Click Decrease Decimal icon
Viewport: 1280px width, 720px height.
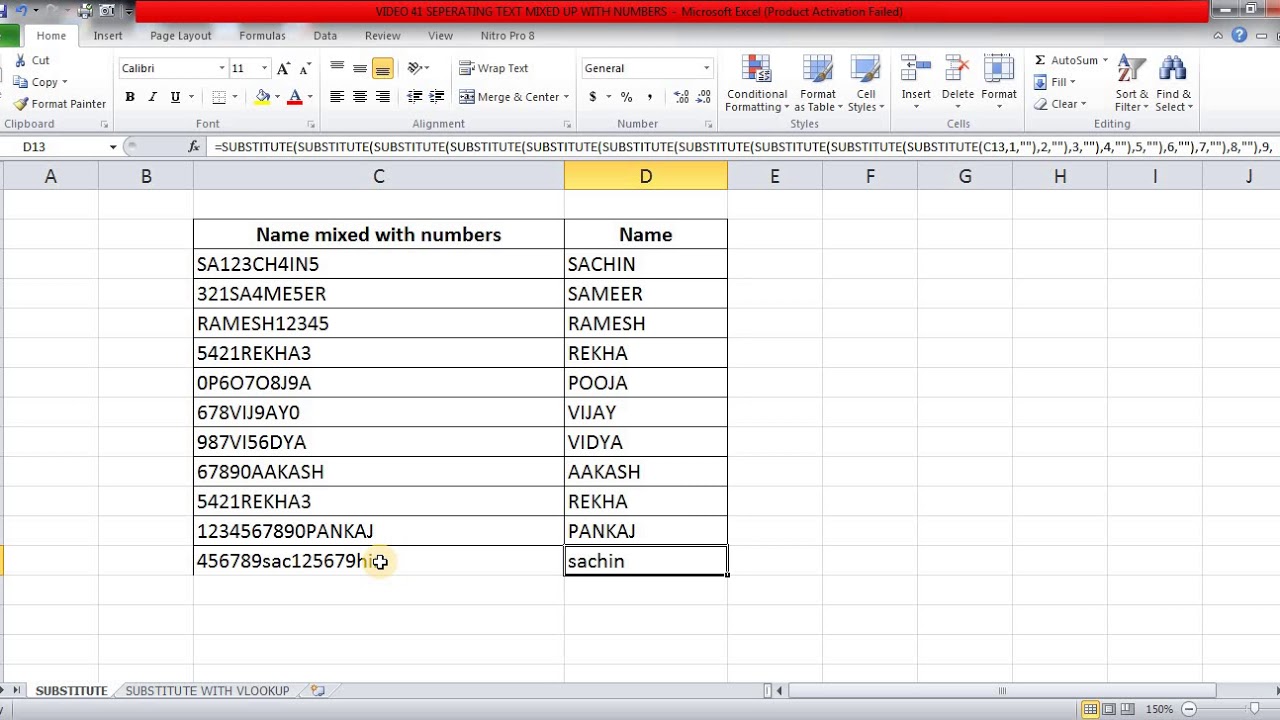(x=704, y=97)
